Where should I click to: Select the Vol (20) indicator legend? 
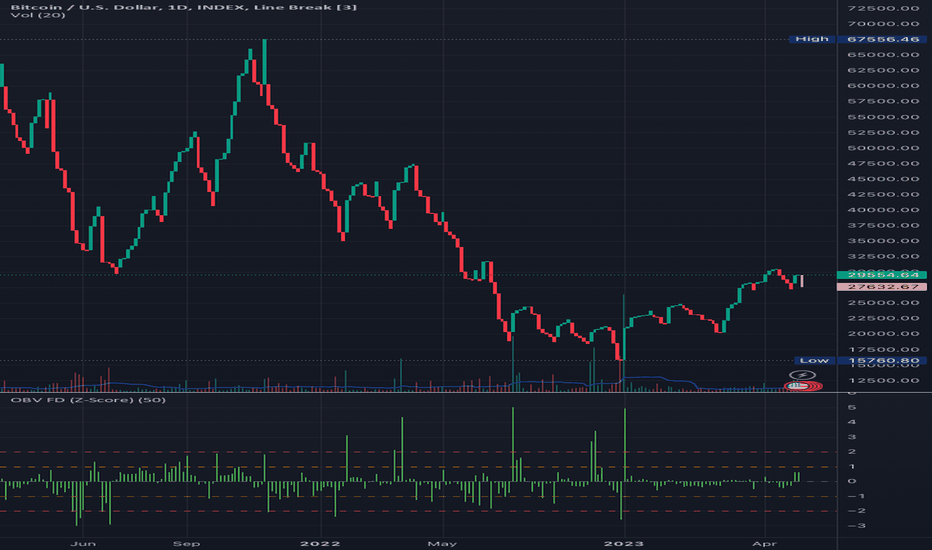coord(38,15)
